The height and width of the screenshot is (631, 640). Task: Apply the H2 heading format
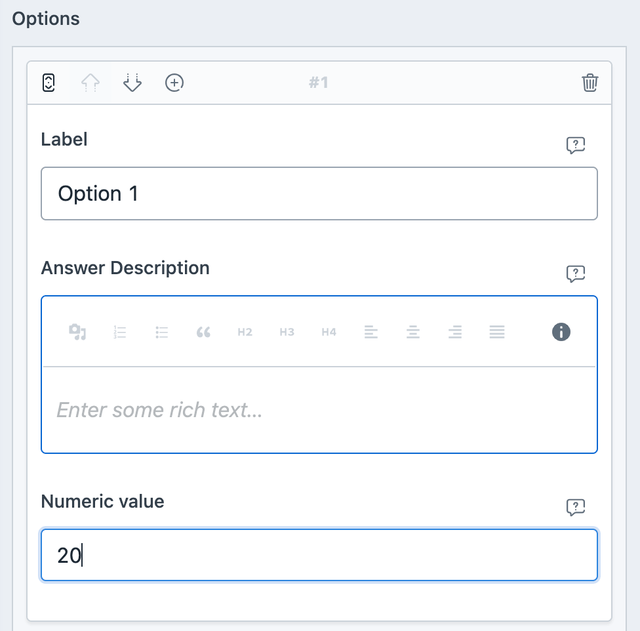pos(245,332)
